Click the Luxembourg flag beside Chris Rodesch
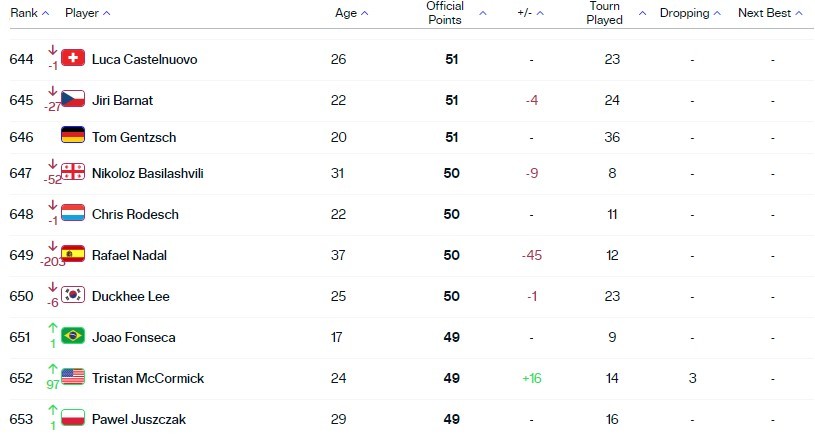 coord(73,212)
